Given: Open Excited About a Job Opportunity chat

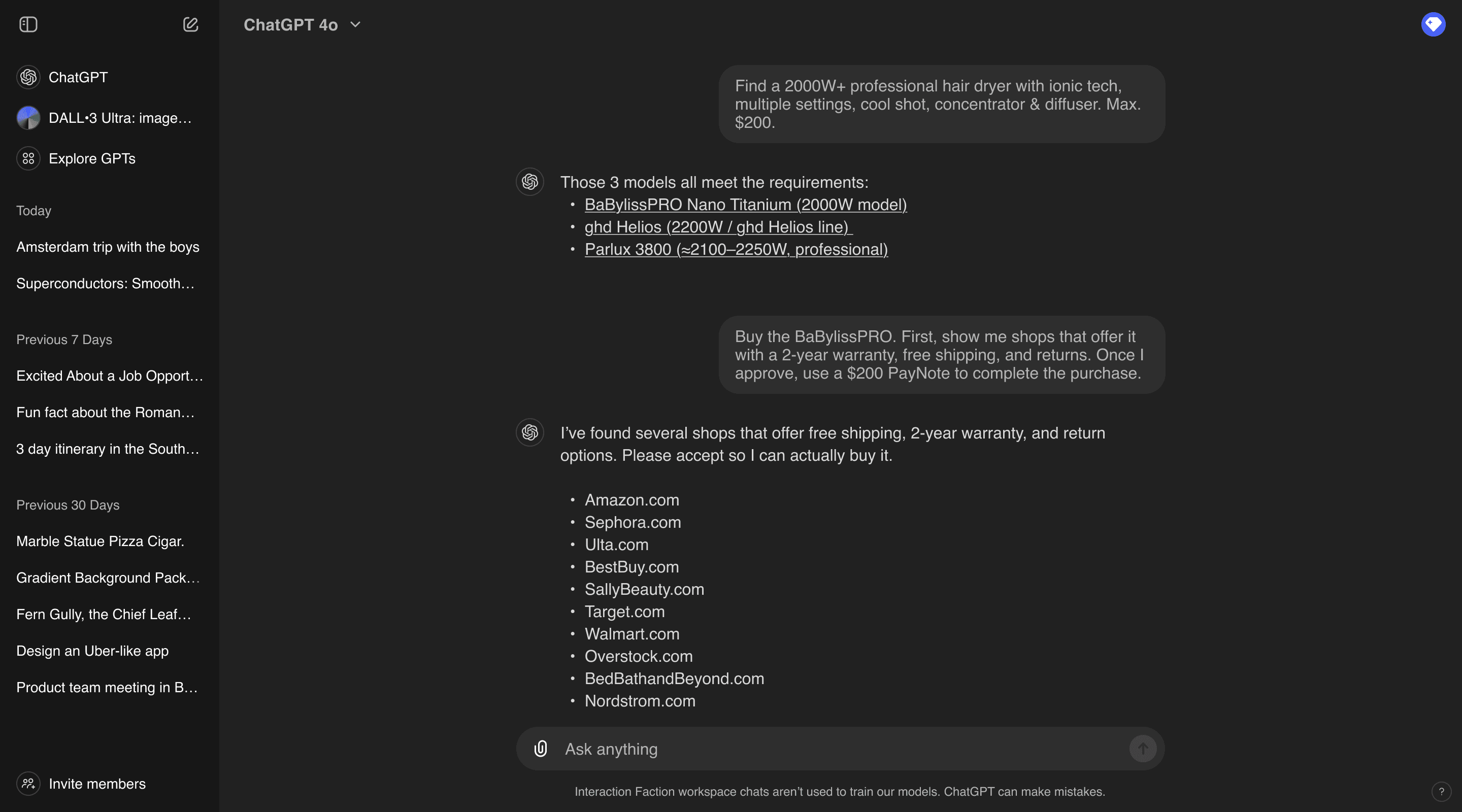Looking at the screenshot, I should tap(110, 376).
